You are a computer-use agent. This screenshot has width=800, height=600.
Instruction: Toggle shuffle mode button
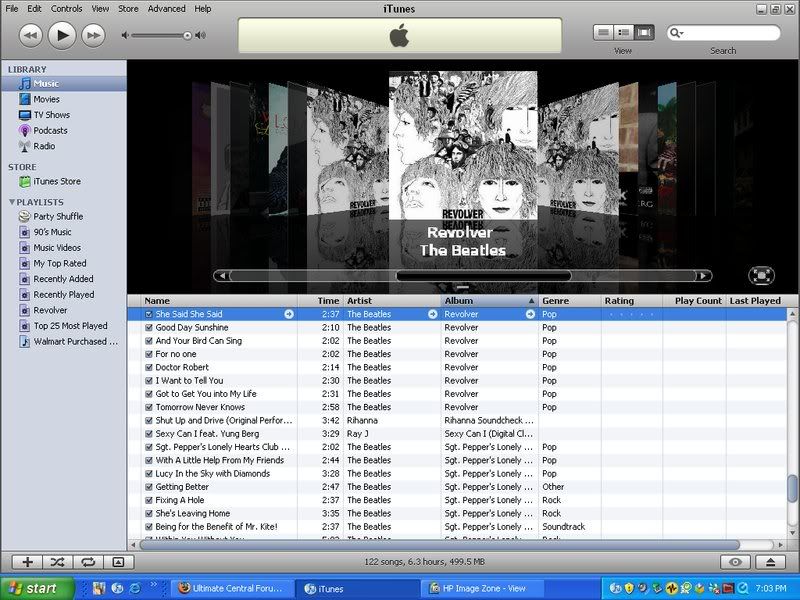[58, 562]
